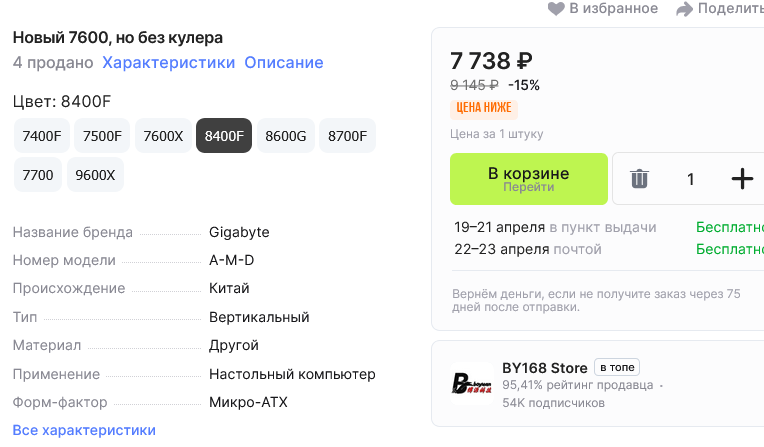Open the BY168 Store logo

[472, 381]
